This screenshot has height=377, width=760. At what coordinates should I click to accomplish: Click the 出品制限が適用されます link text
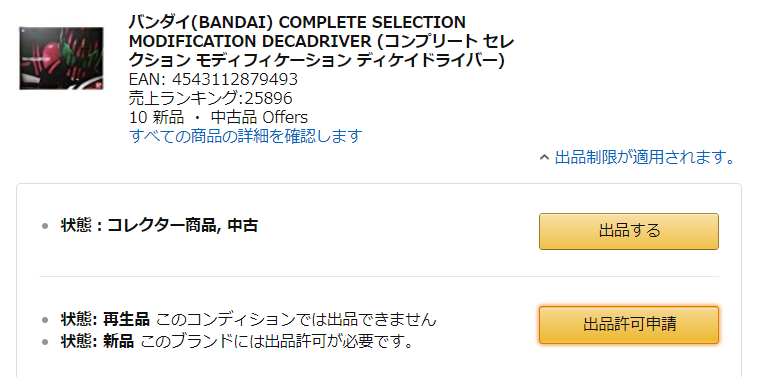pos(645,157)
